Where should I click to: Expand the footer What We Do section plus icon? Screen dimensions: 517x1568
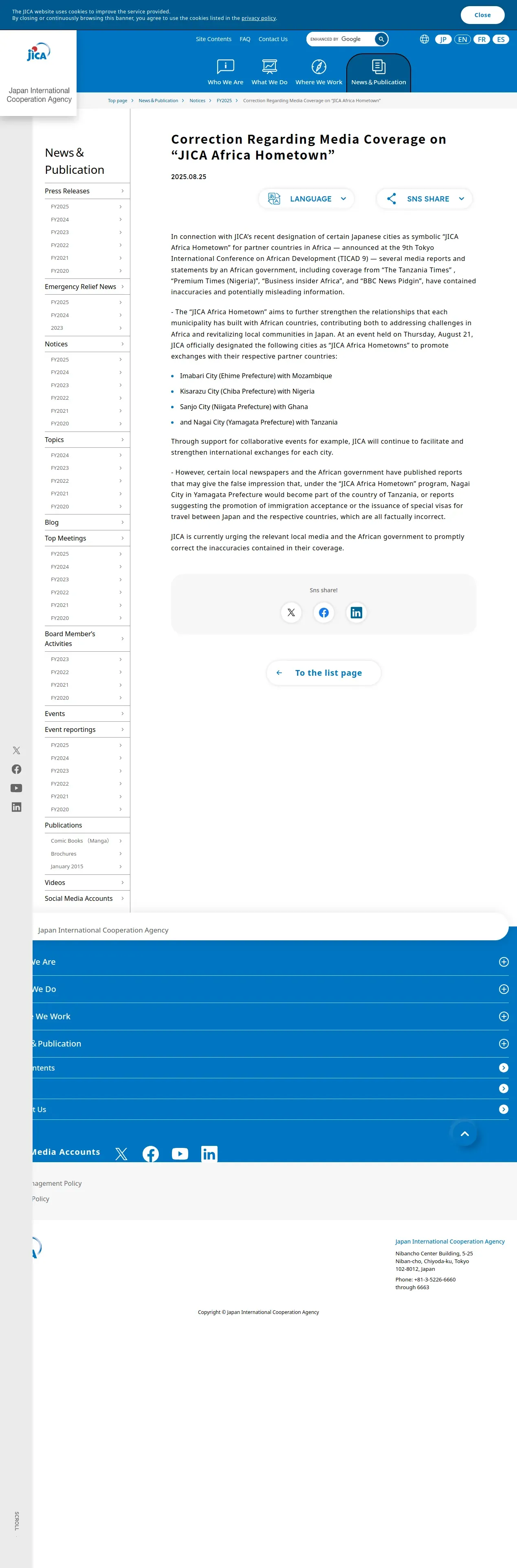coord(504,989)
